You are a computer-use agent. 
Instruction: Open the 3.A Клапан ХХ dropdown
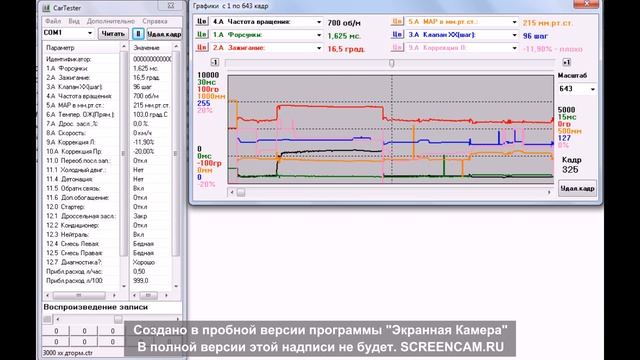514,35
